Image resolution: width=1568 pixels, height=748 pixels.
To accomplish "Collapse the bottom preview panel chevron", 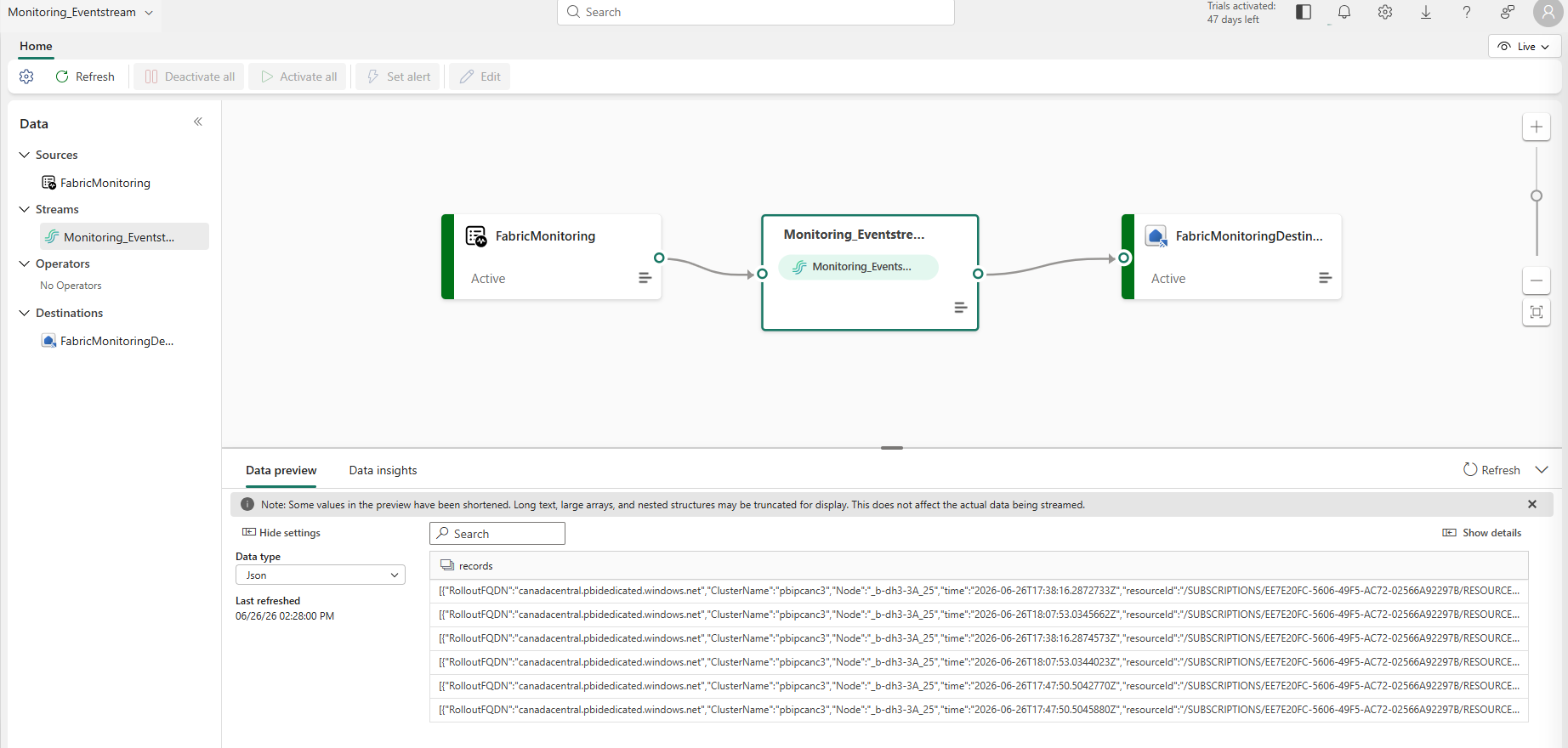I will click(x=1542, y=470).
